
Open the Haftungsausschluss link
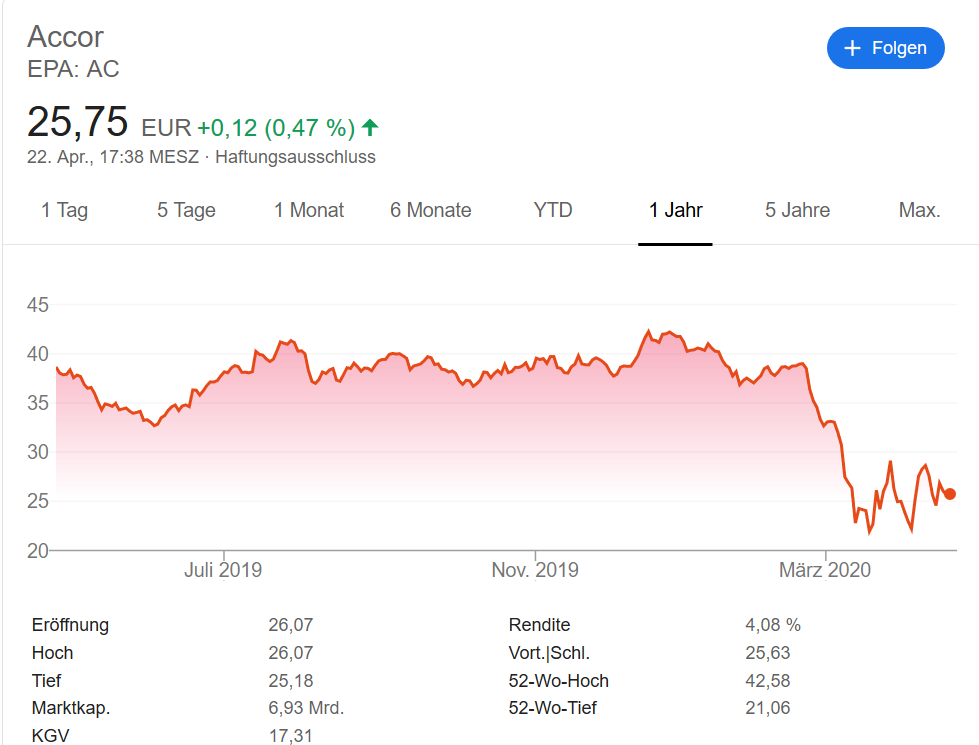[x=295, y=157]
